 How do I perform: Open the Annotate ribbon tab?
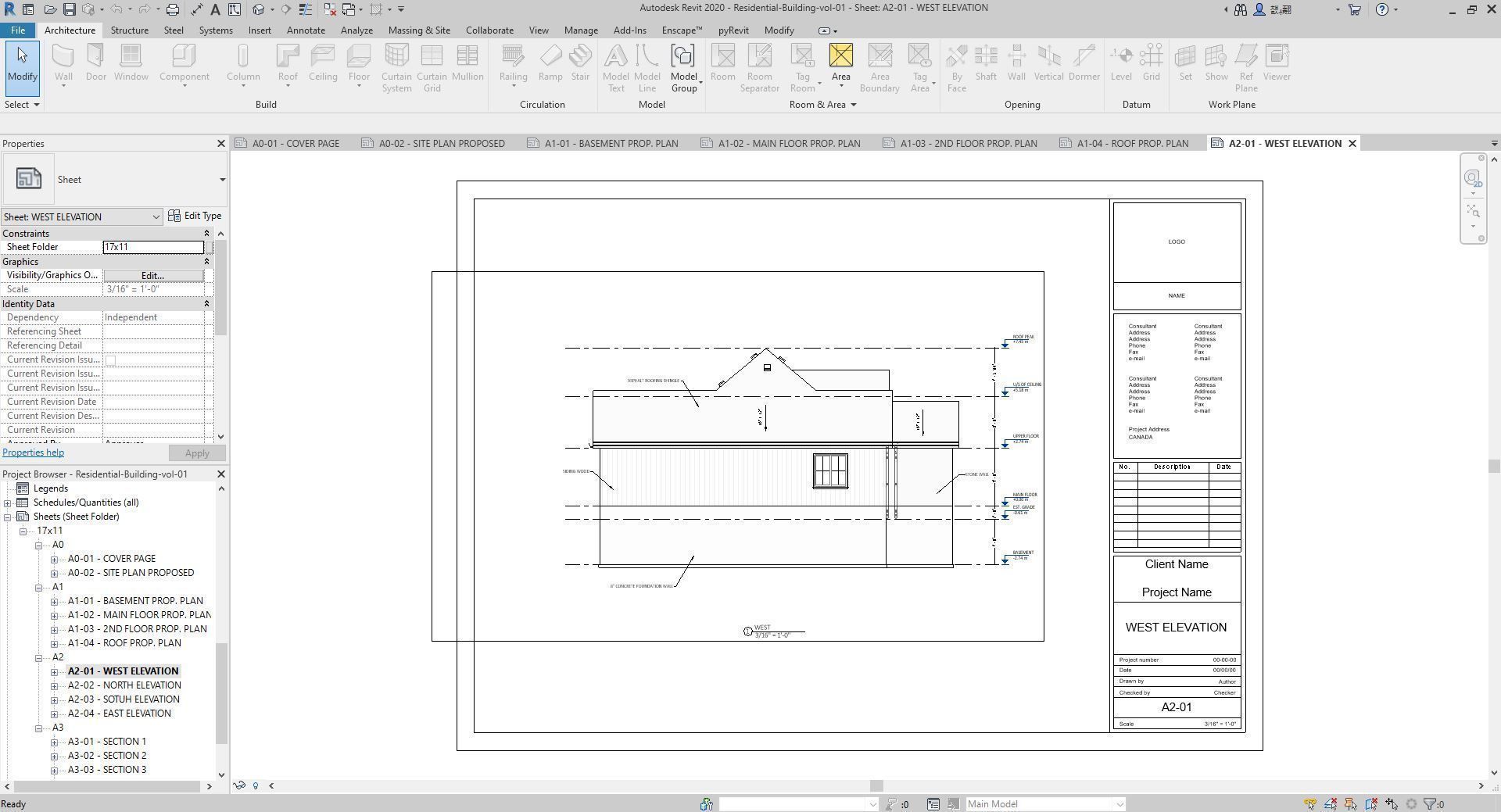pos(306,30)
